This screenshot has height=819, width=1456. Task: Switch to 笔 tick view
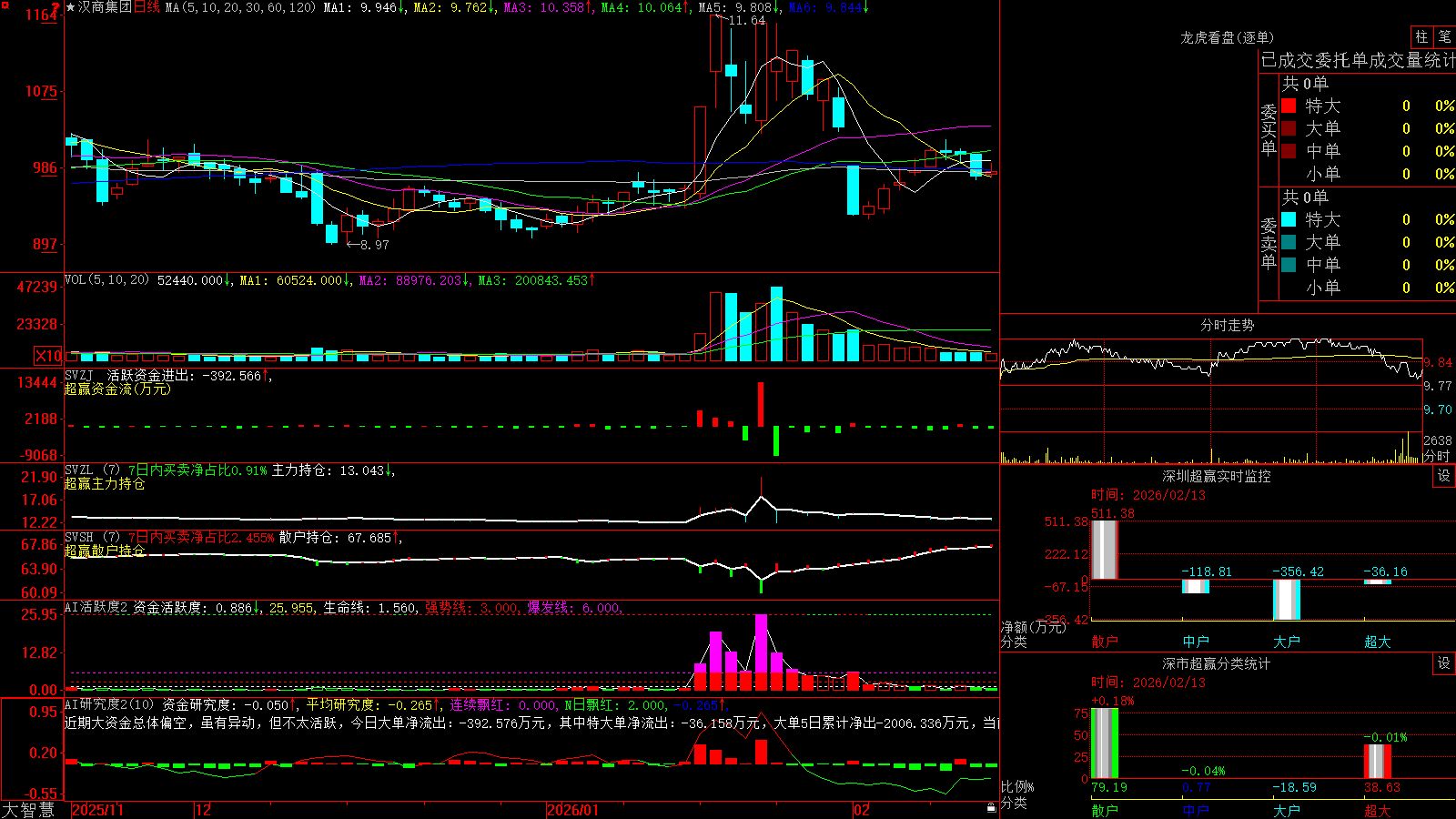click(x=1444, y=36)
